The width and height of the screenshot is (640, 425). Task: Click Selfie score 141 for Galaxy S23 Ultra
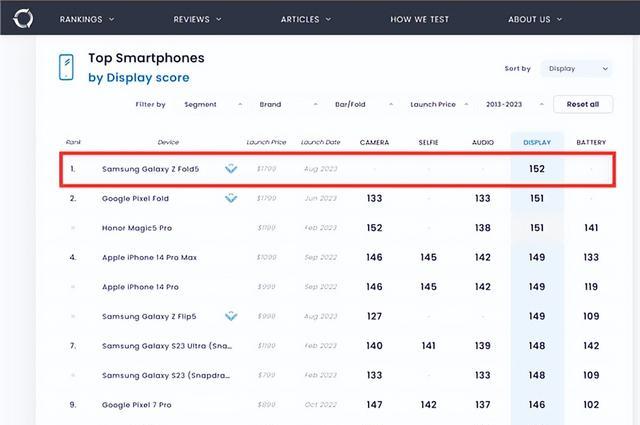coord(429,345)
